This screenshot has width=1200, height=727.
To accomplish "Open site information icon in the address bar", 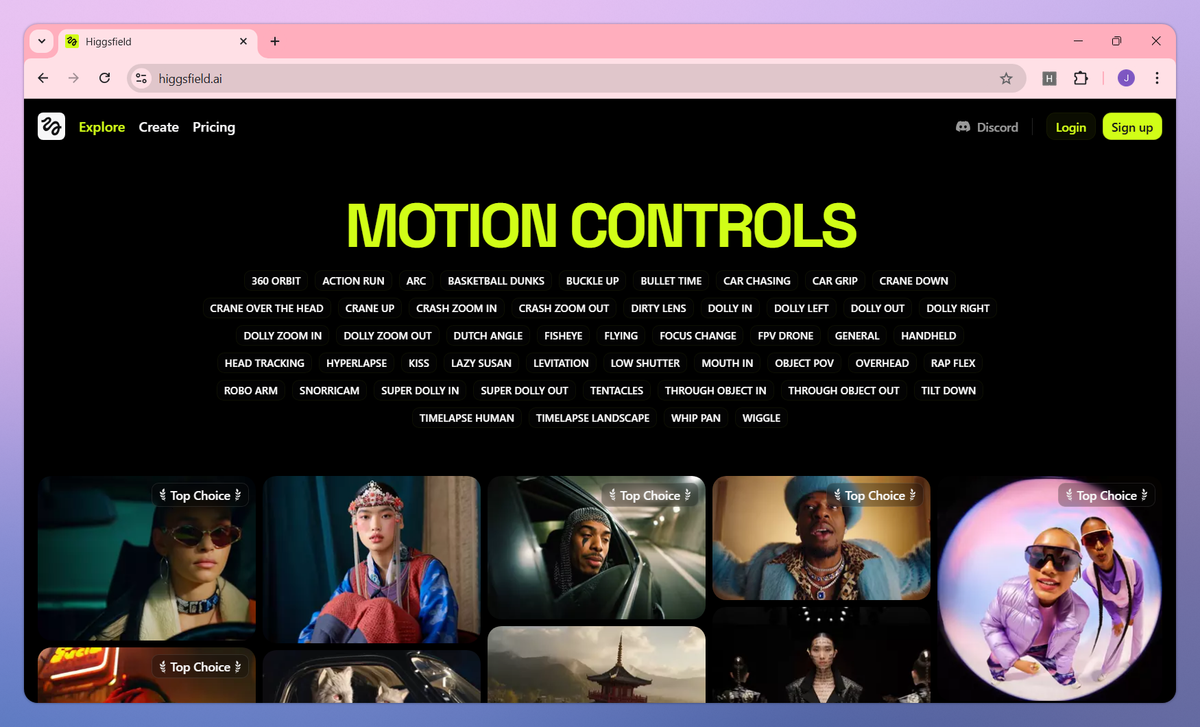I will coord(140,77).
